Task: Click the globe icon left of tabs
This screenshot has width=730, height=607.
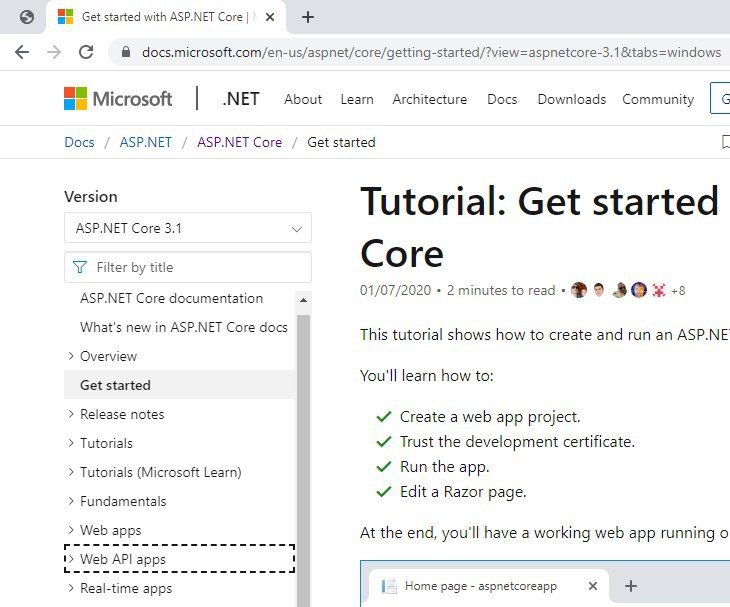Action: tap(27, 17)
